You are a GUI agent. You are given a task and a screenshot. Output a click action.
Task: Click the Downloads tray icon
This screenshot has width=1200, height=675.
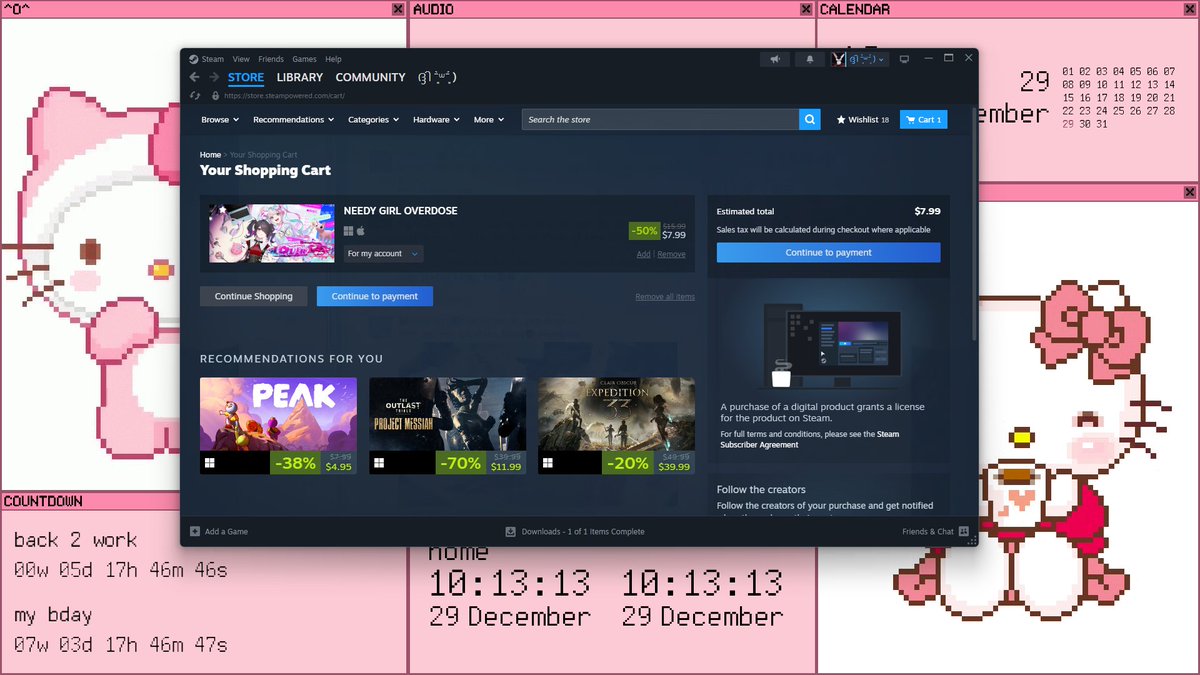click(510, 532)
